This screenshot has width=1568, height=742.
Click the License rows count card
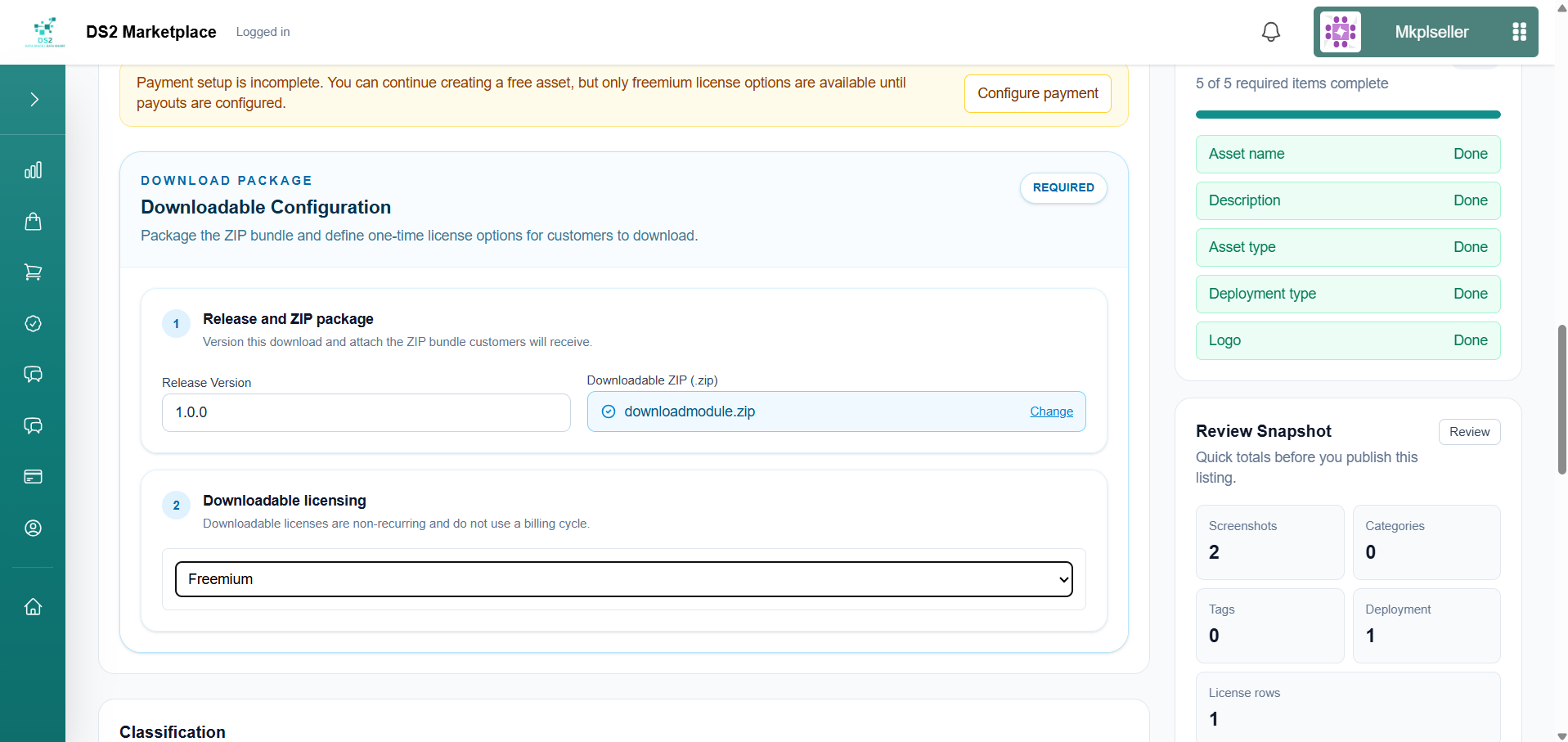pyautogui.click(x=1347, y=707)
